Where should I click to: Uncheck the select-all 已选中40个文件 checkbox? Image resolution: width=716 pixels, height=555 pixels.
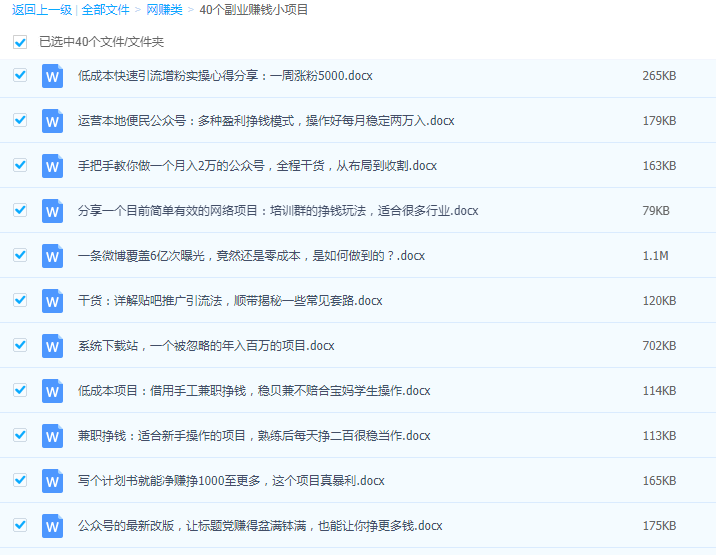pos(20,42)
